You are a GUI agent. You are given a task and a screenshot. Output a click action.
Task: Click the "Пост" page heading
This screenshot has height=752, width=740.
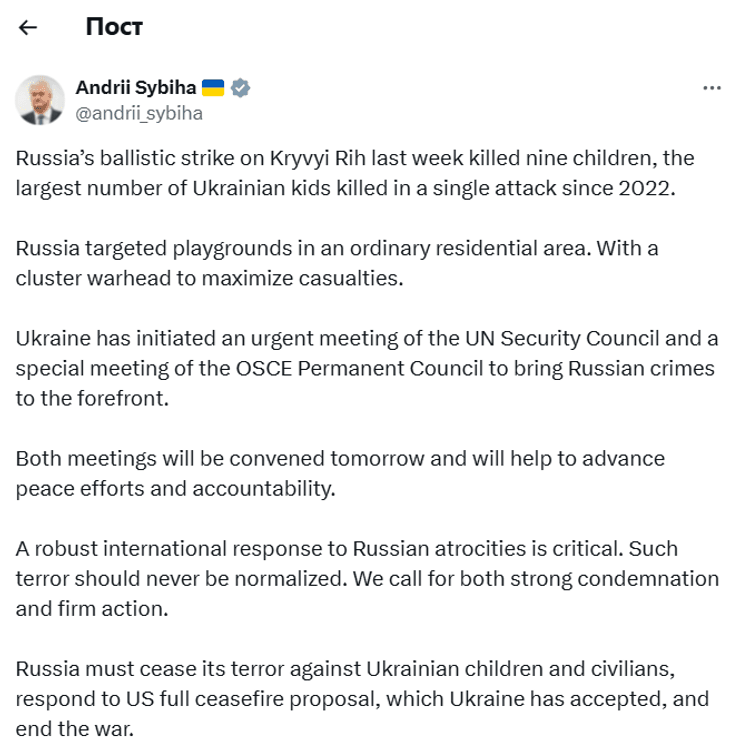tap(114, 27)
